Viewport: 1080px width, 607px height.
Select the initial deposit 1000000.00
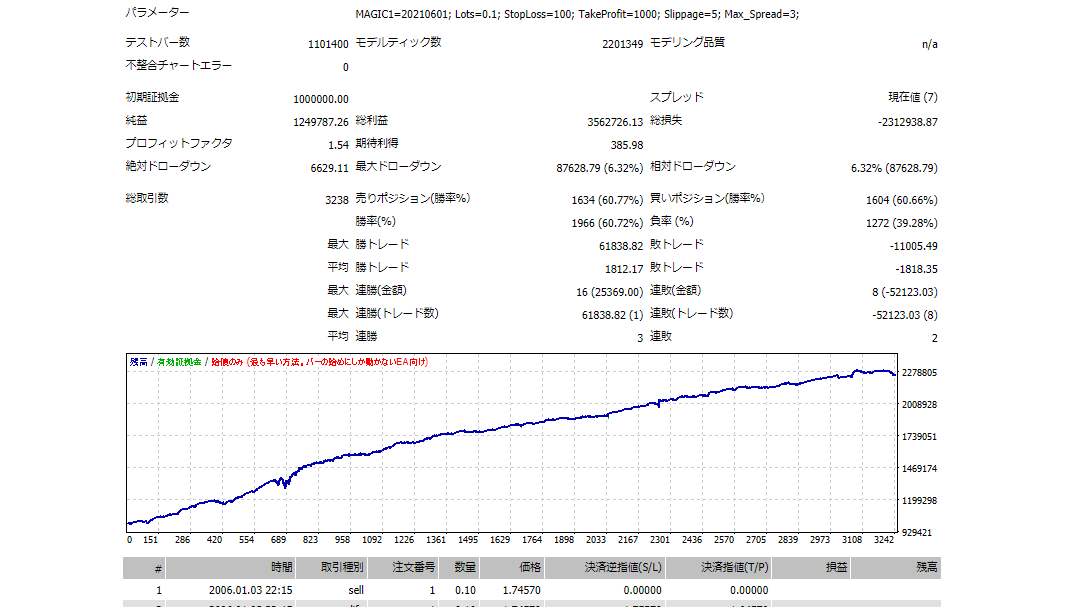[321, 99]
